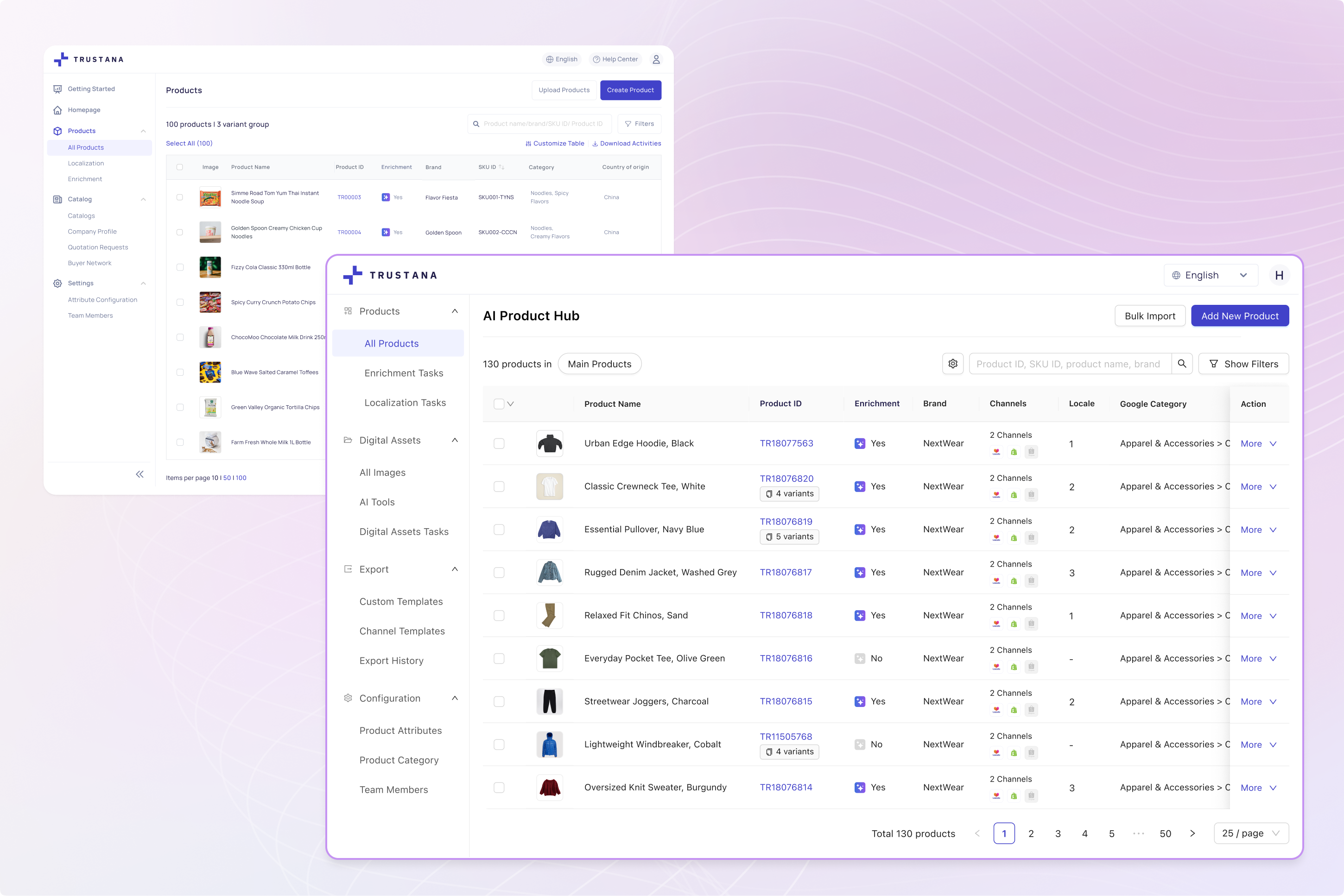Open Channel Templates under Export

[402, 631]
